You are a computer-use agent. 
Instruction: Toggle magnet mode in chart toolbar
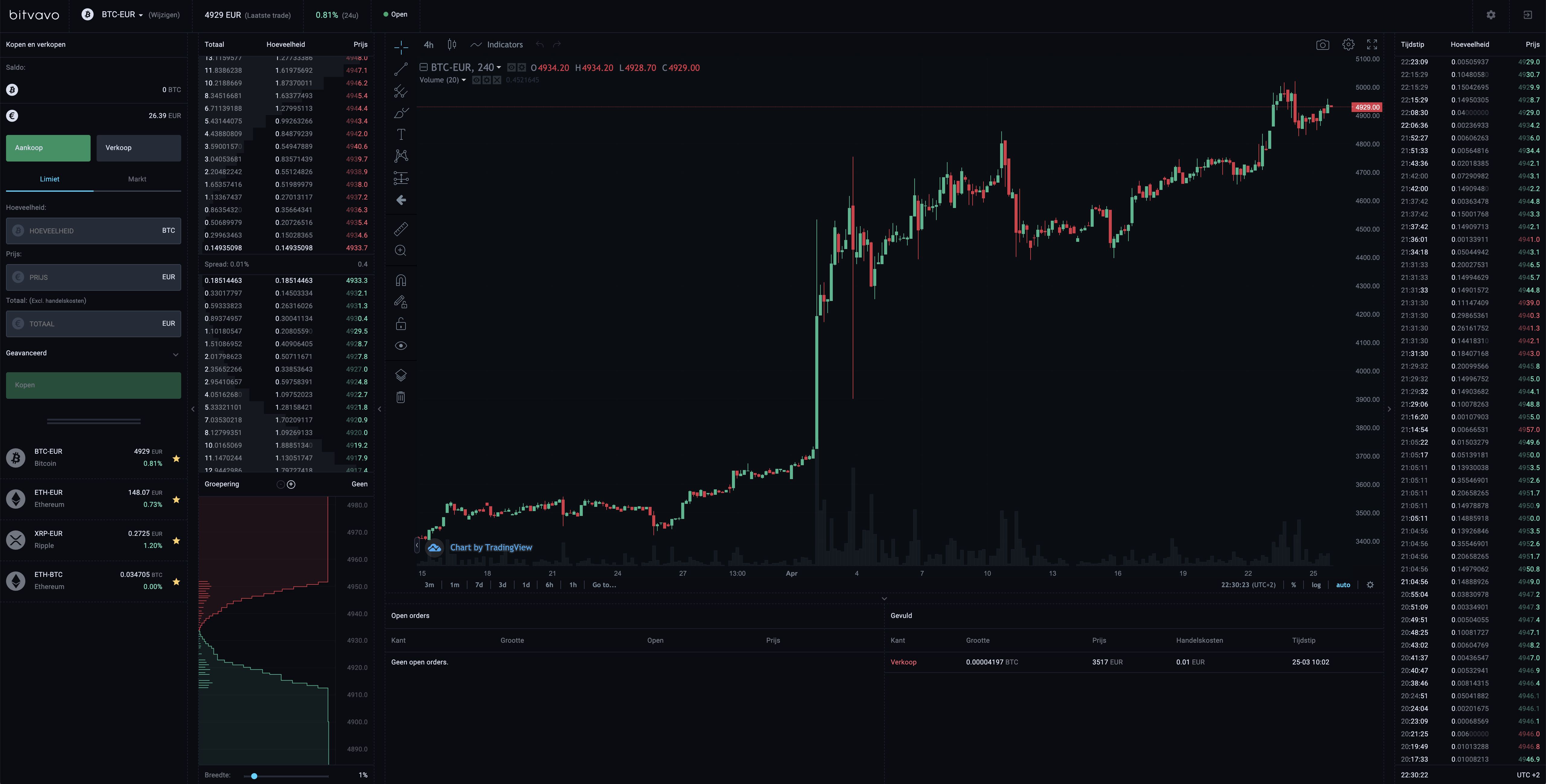point(401,280)
